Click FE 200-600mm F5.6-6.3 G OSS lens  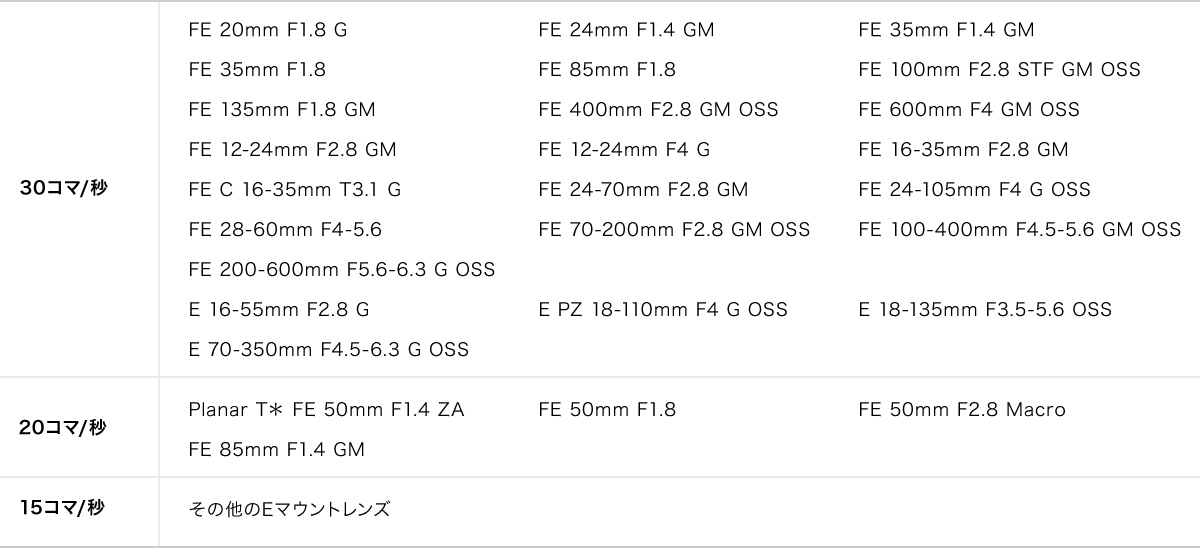(x=341, y=270)
